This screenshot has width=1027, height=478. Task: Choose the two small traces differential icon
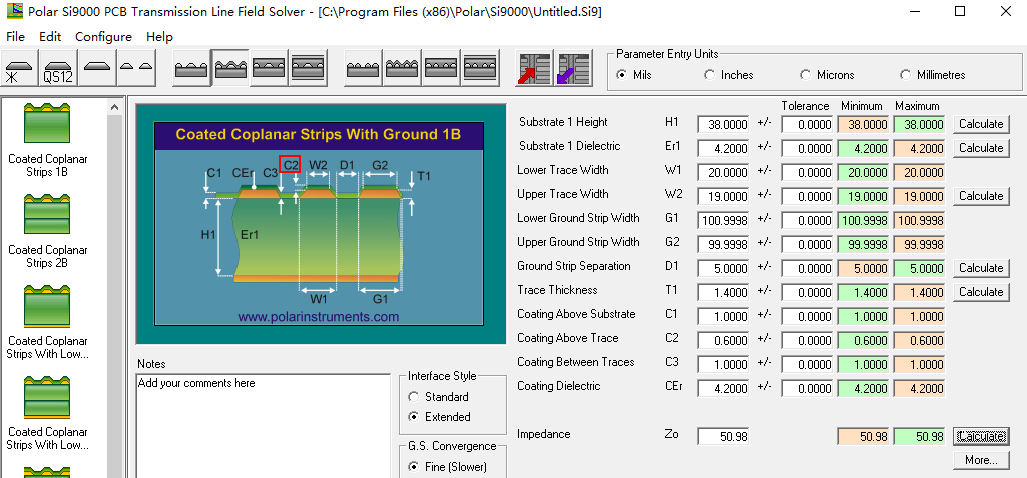137,67
